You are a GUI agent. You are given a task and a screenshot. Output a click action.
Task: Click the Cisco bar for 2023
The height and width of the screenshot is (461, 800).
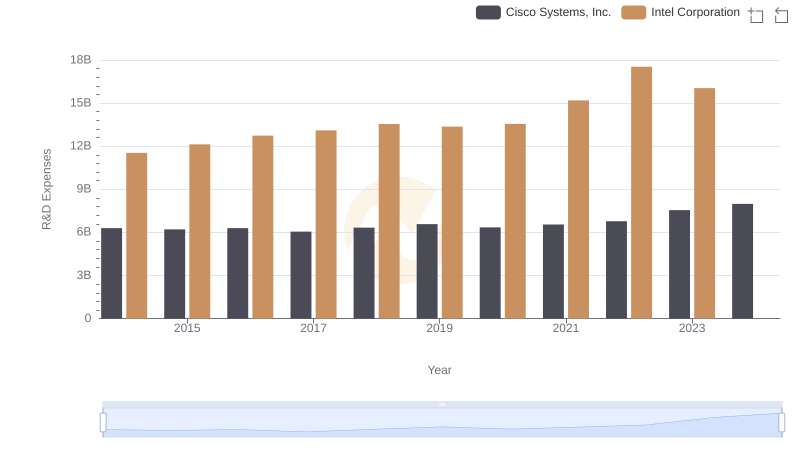point(680,265)
